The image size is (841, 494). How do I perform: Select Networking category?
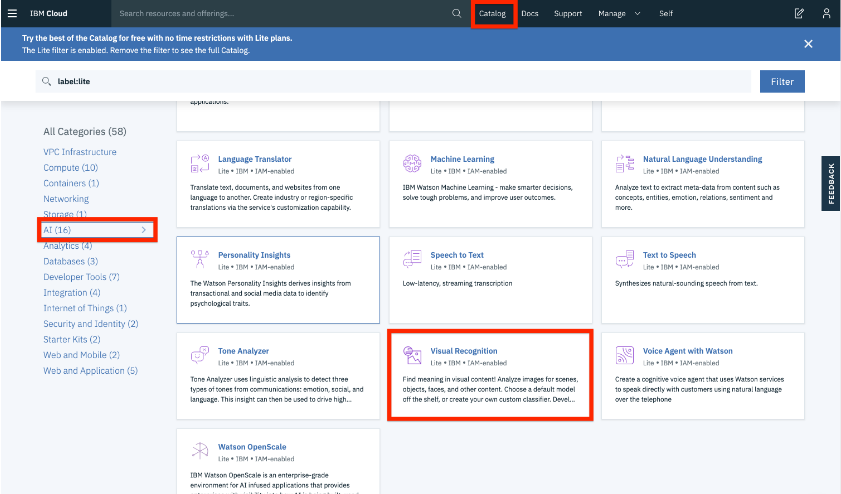click(x=66, y=198)
